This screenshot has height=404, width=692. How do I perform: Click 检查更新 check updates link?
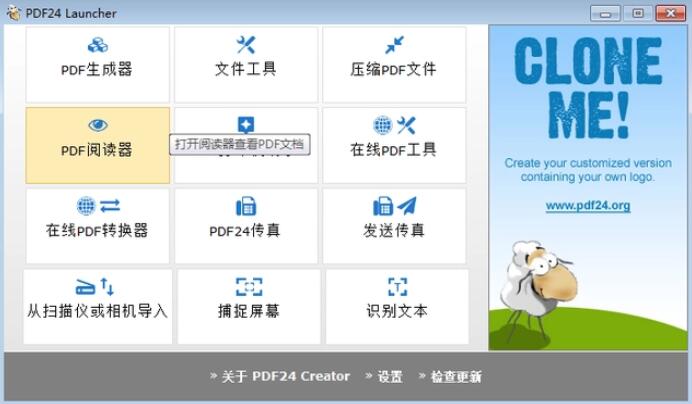(456, 376)
